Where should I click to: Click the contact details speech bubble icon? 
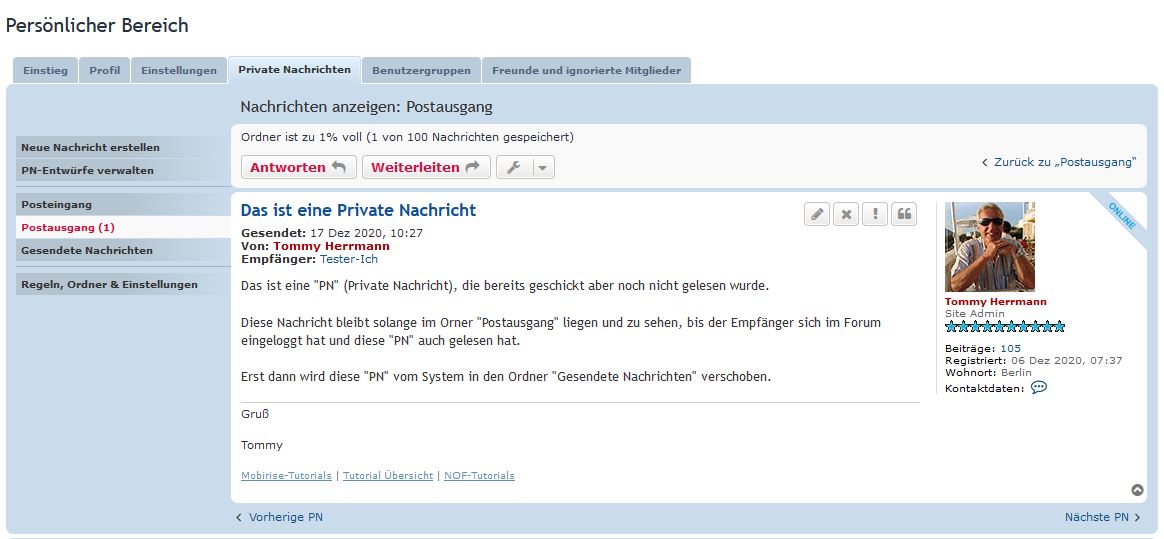(x=1039, y=388)
